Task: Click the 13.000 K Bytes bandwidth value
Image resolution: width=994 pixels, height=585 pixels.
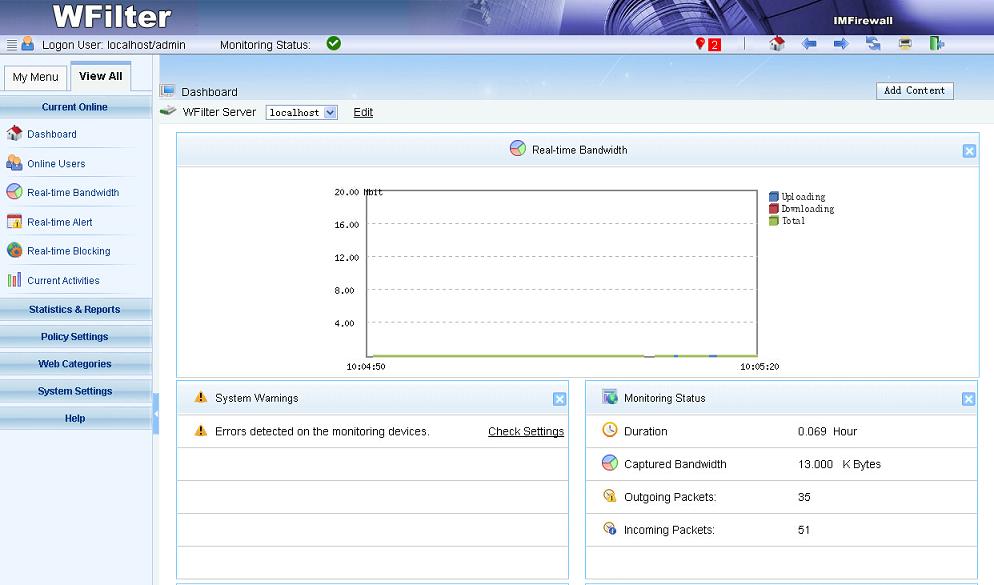Action: click(839, 464)
